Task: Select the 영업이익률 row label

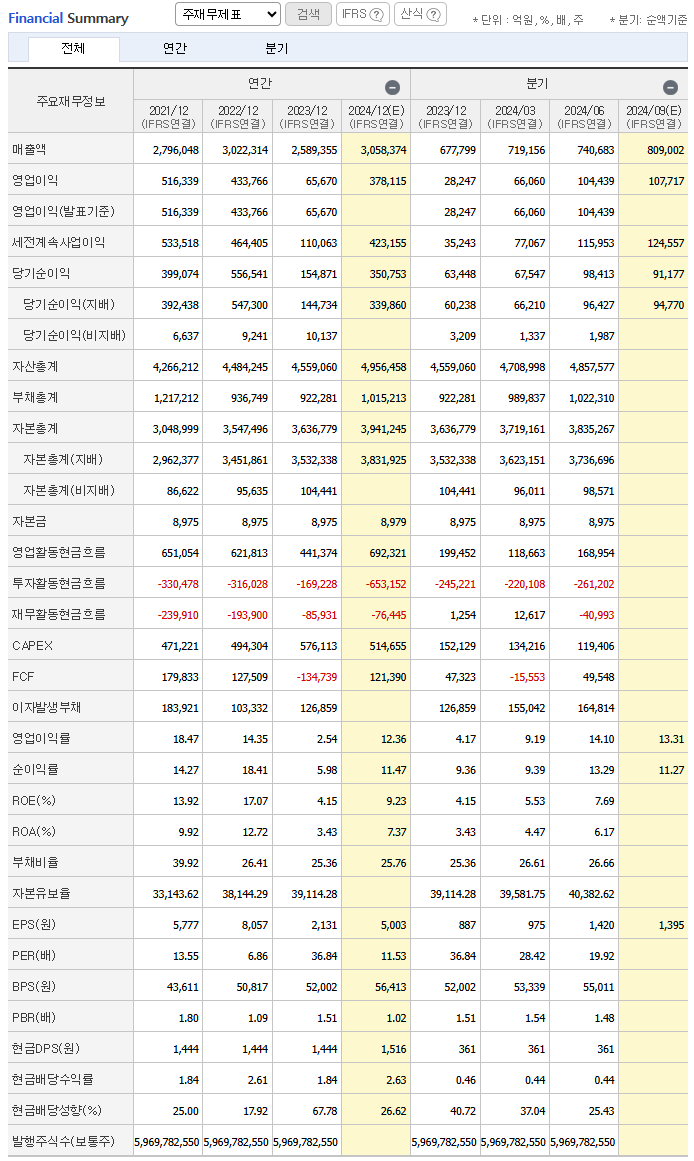Action: click(41, 738)
